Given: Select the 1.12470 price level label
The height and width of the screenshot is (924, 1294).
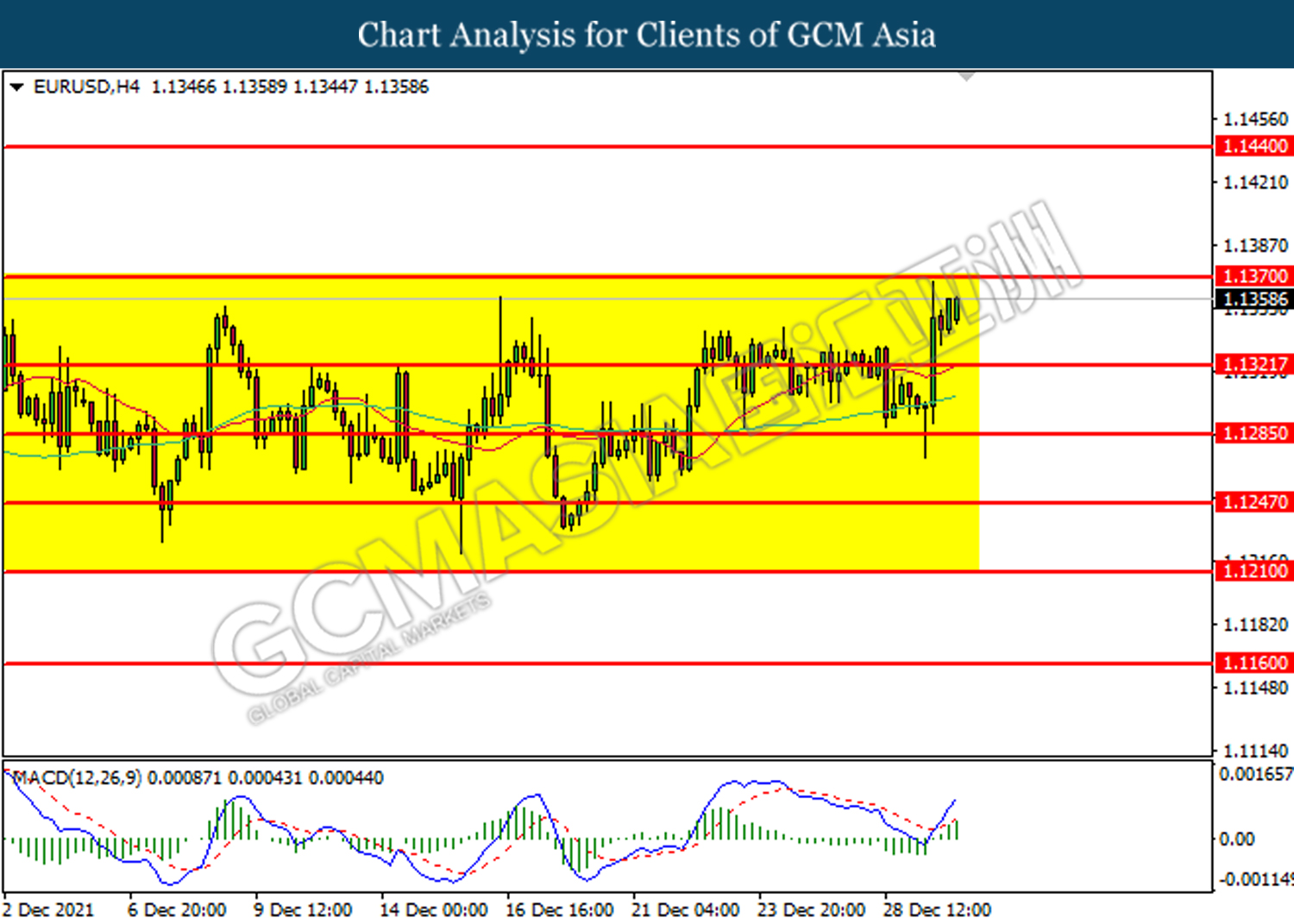Looking at the screenshot, I should coord(1254,502).
